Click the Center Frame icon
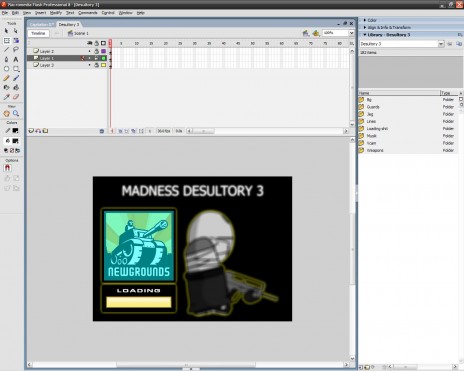The height and width of the screenshot is (371, 464). (112, 131)
